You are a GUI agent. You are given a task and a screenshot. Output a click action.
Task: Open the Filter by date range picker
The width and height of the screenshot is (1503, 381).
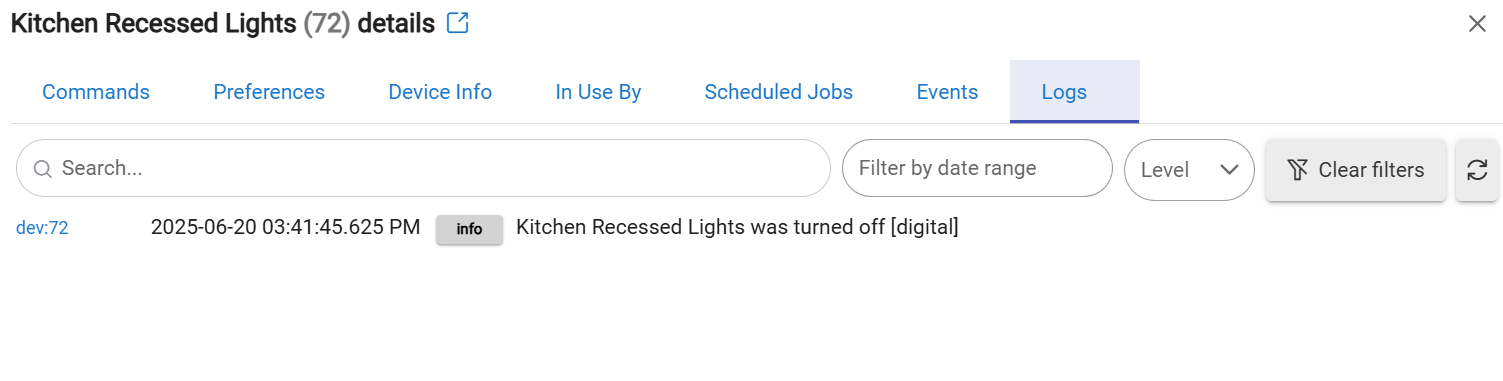[977, 168]
